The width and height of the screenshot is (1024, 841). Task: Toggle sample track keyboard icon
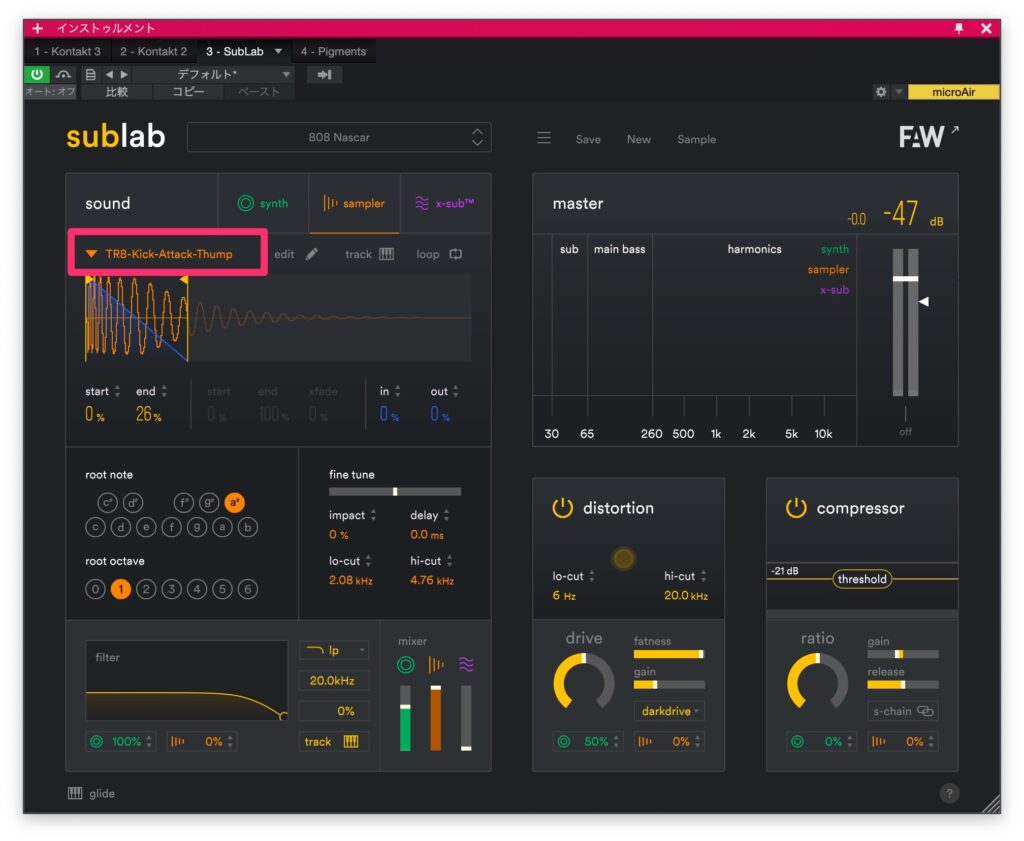pyautogui.click(x=386, y=254)
